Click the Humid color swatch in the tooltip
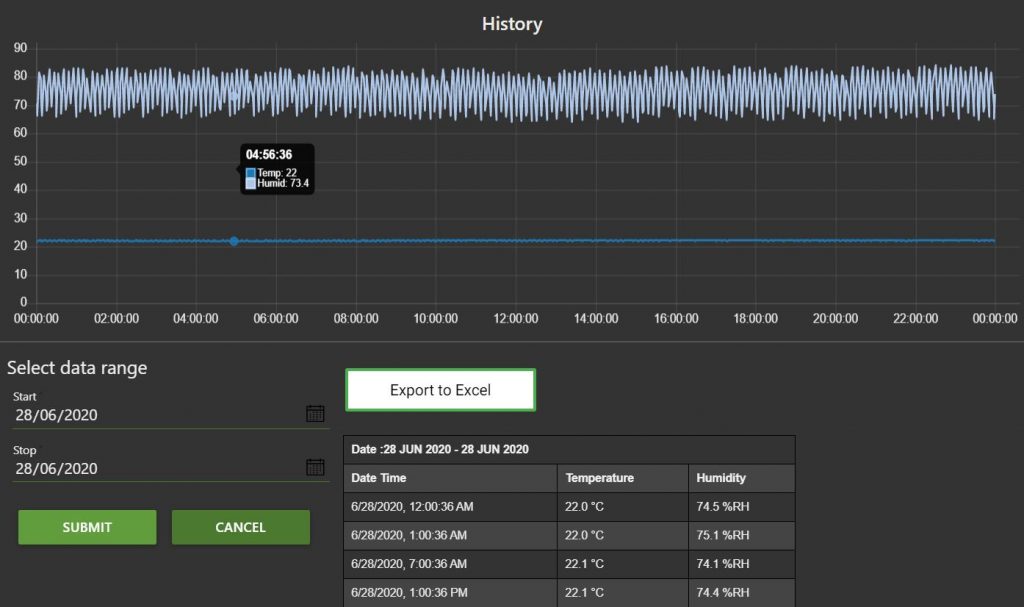Image resolution: width=1024 pixels, height=607 pixels. (x=251, y=184)
